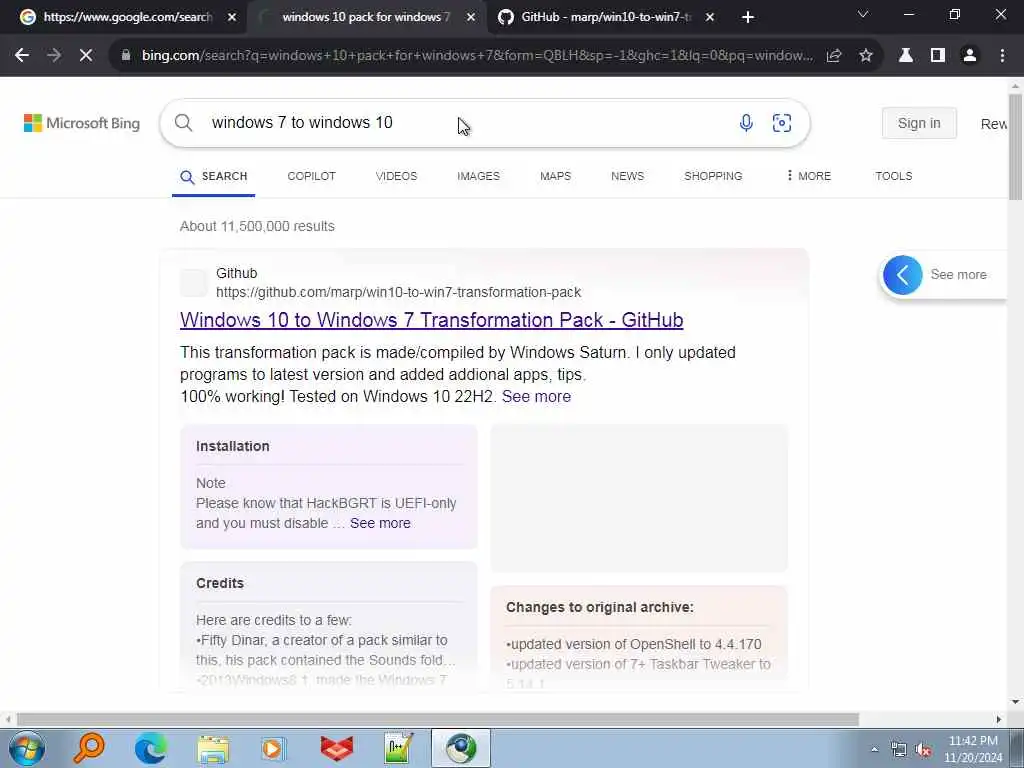Click the network tray icon
Viewport: 1024px width, 768px height.
click(899, 750)
